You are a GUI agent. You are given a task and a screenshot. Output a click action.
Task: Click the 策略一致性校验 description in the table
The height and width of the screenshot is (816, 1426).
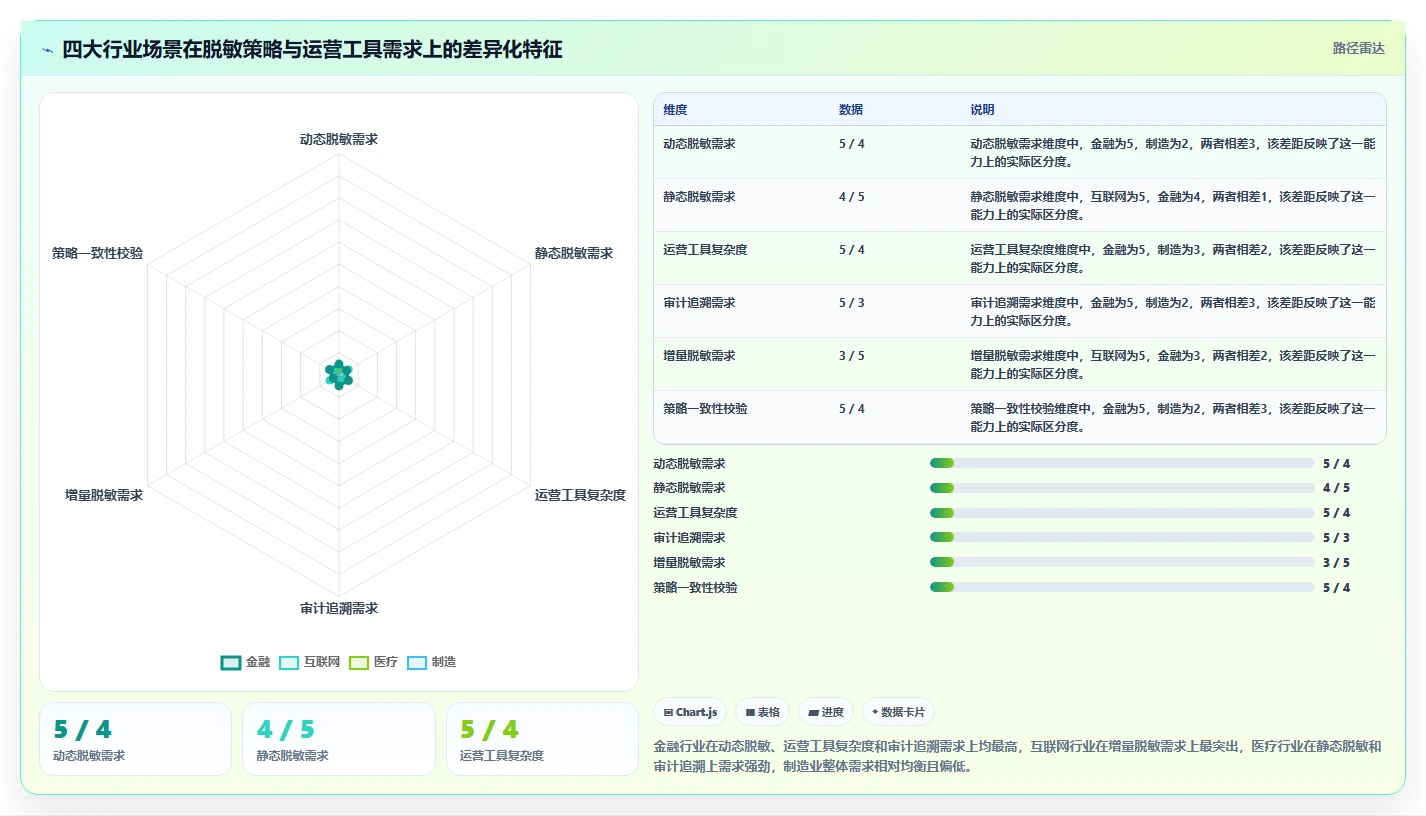(x=1172, y=417)
